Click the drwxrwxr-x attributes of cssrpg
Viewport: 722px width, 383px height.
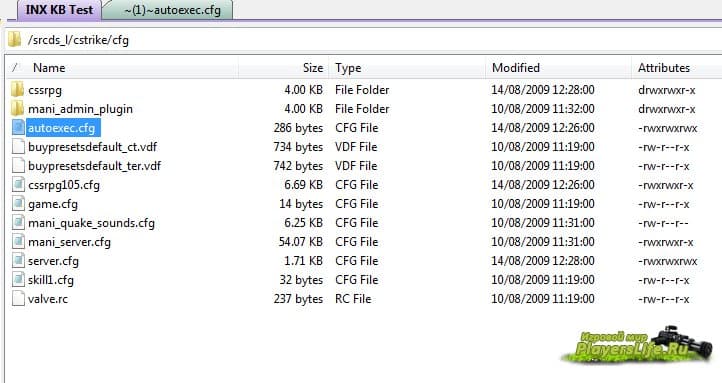click(667, 90)
